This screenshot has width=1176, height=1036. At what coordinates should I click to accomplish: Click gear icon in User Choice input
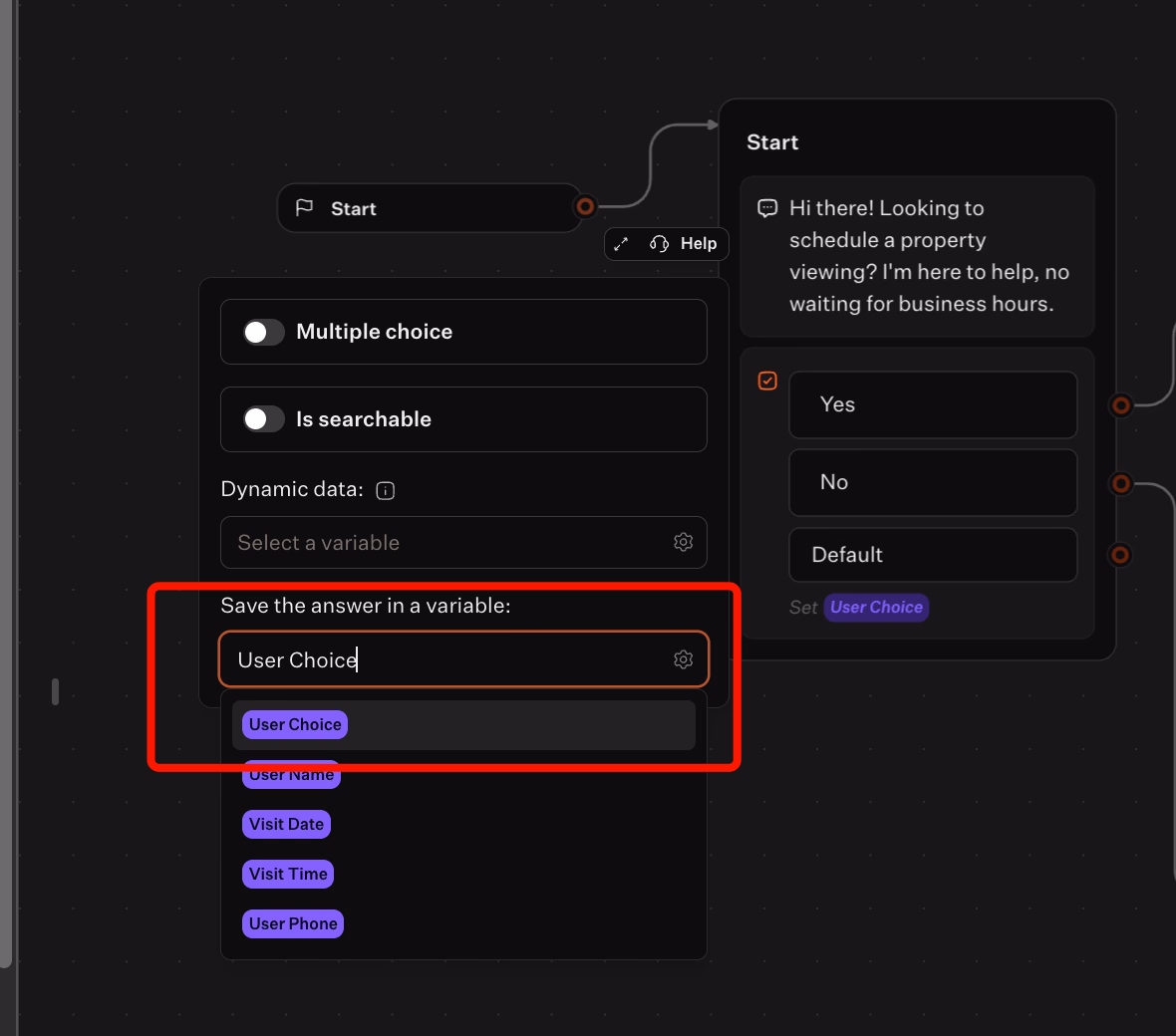click(x=683, y=659)
